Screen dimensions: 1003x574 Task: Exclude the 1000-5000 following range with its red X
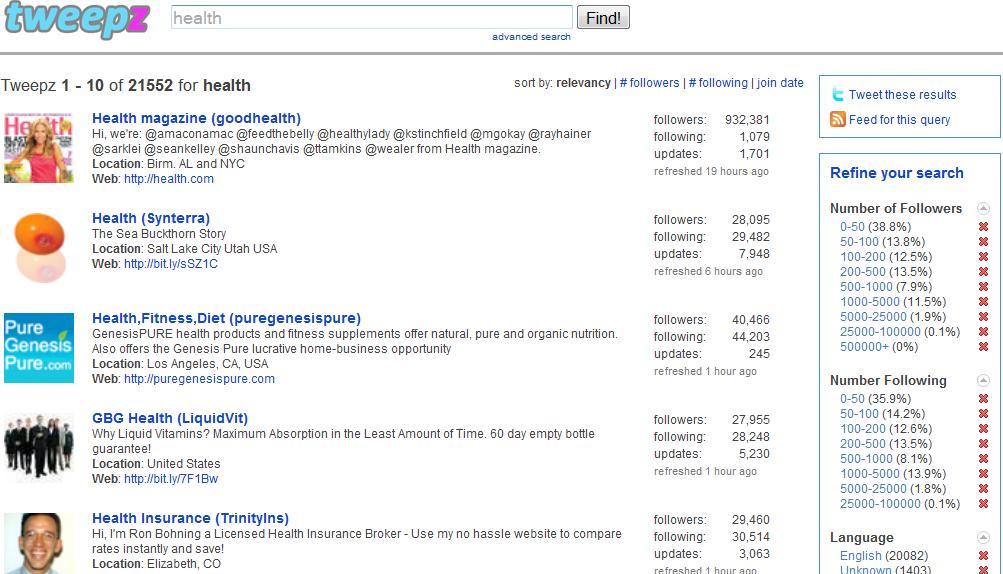[983, 474]
